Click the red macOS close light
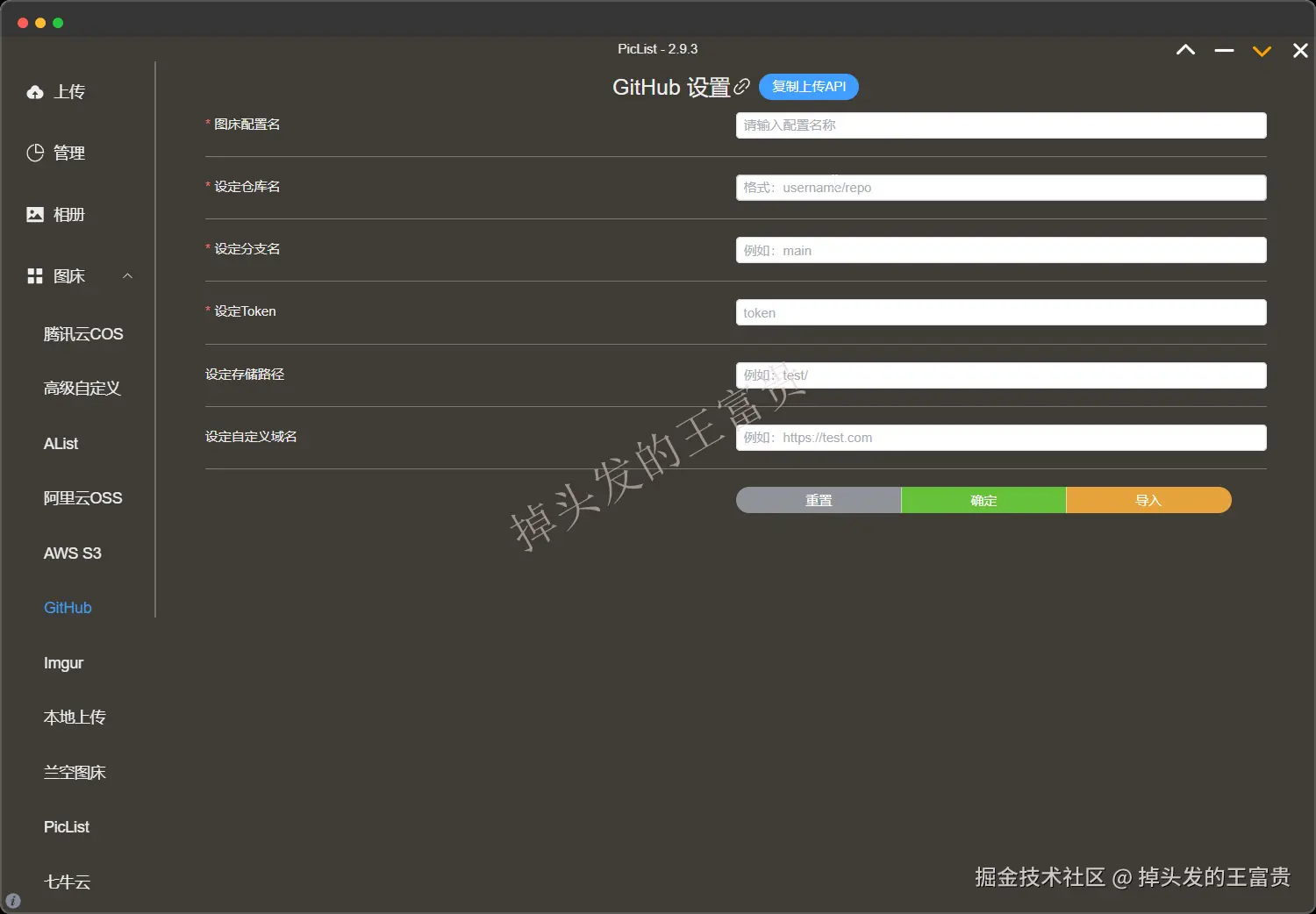The height and width of the screenshot is (914, 1316). tap(23, 23)
